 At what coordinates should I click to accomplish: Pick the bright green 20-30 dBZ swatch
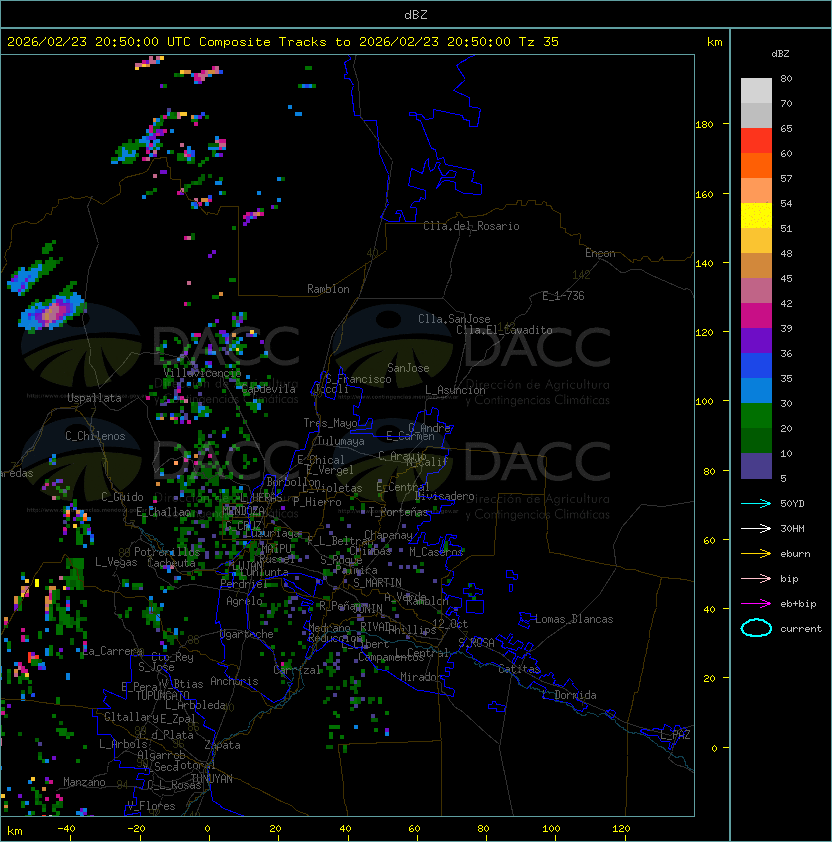point(756,416)
